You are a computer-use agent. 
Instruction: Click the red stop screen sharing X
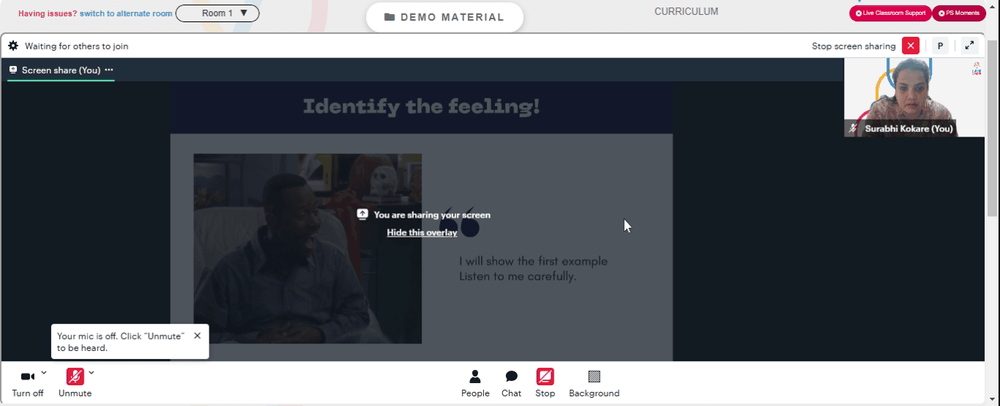click(911, 46)
